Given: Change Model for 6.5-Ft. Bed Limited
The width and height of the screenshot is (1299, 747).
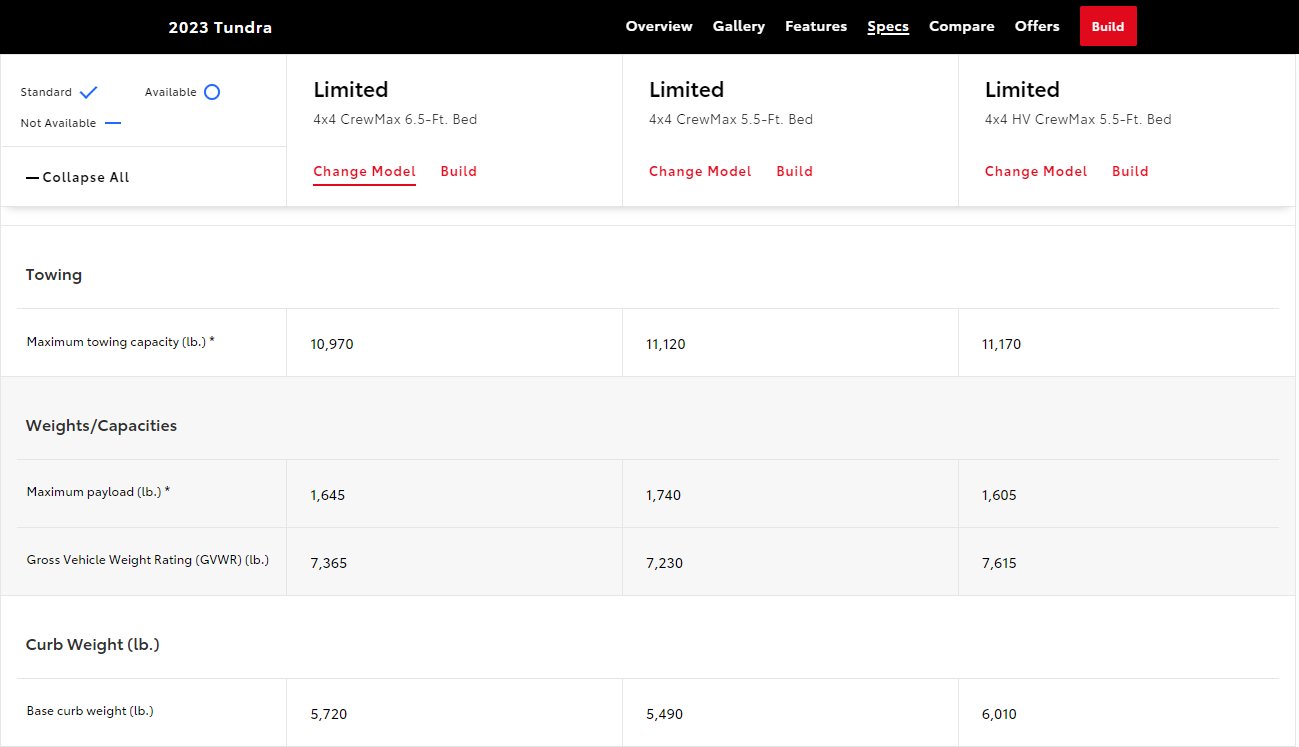Looking at the screenshot, I should [365, 171].
